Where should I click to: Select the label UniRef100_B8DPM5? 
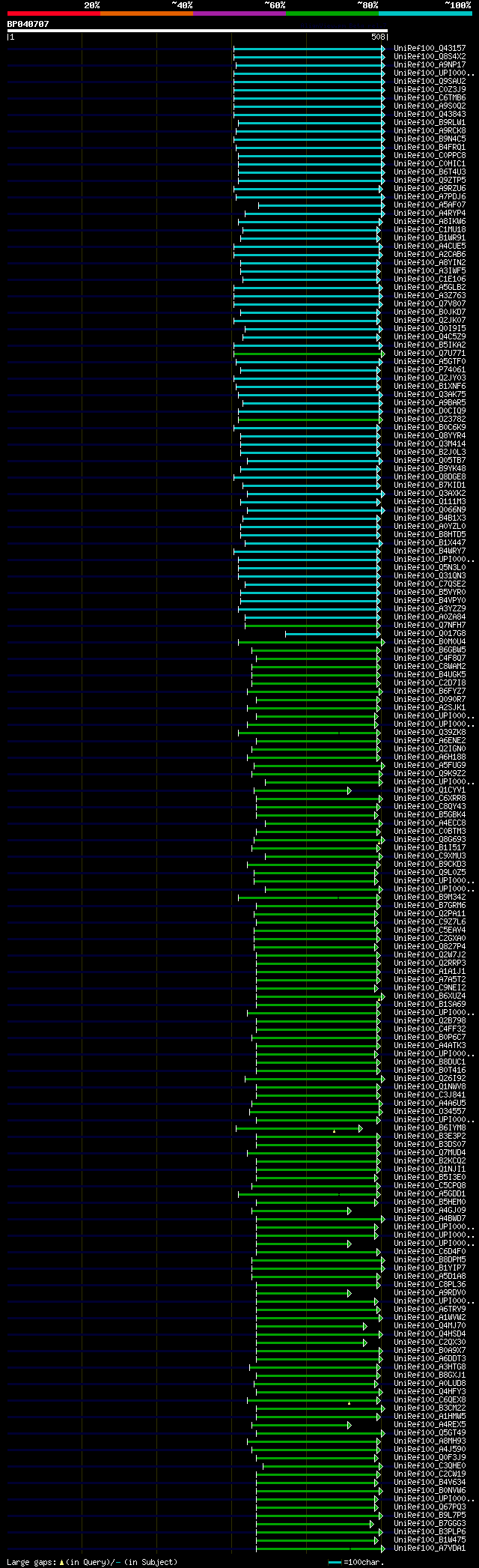point(430,1259)
